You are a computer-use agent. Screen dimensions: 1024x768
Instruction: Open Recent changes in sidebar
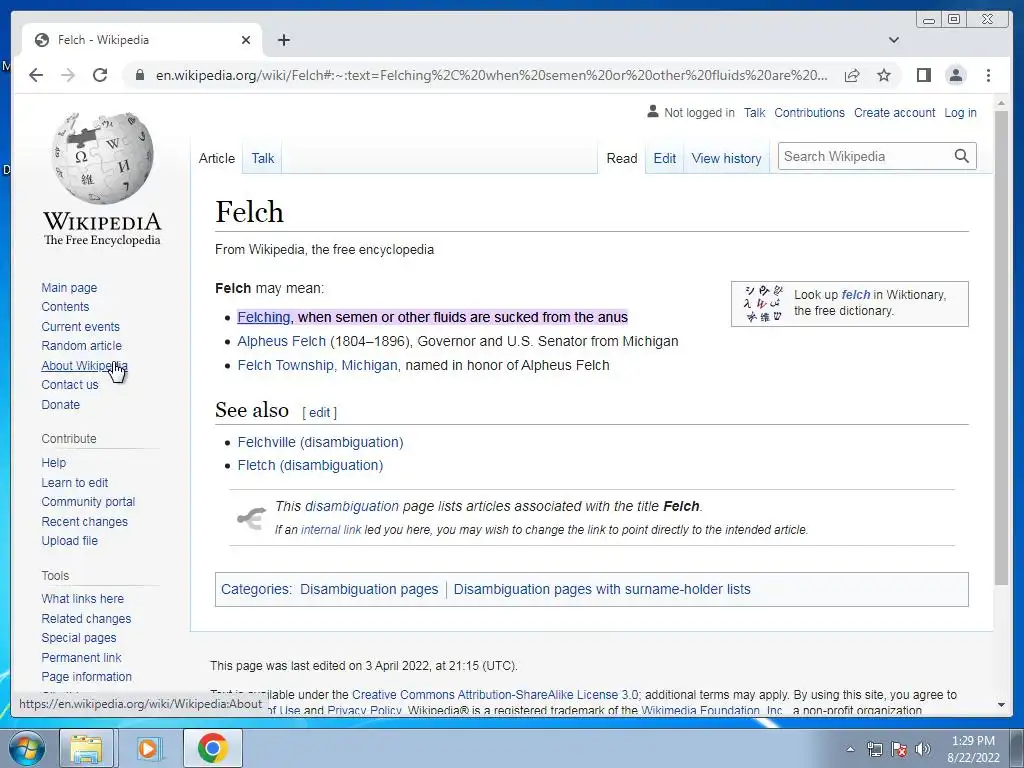click(x=84, y=521)
